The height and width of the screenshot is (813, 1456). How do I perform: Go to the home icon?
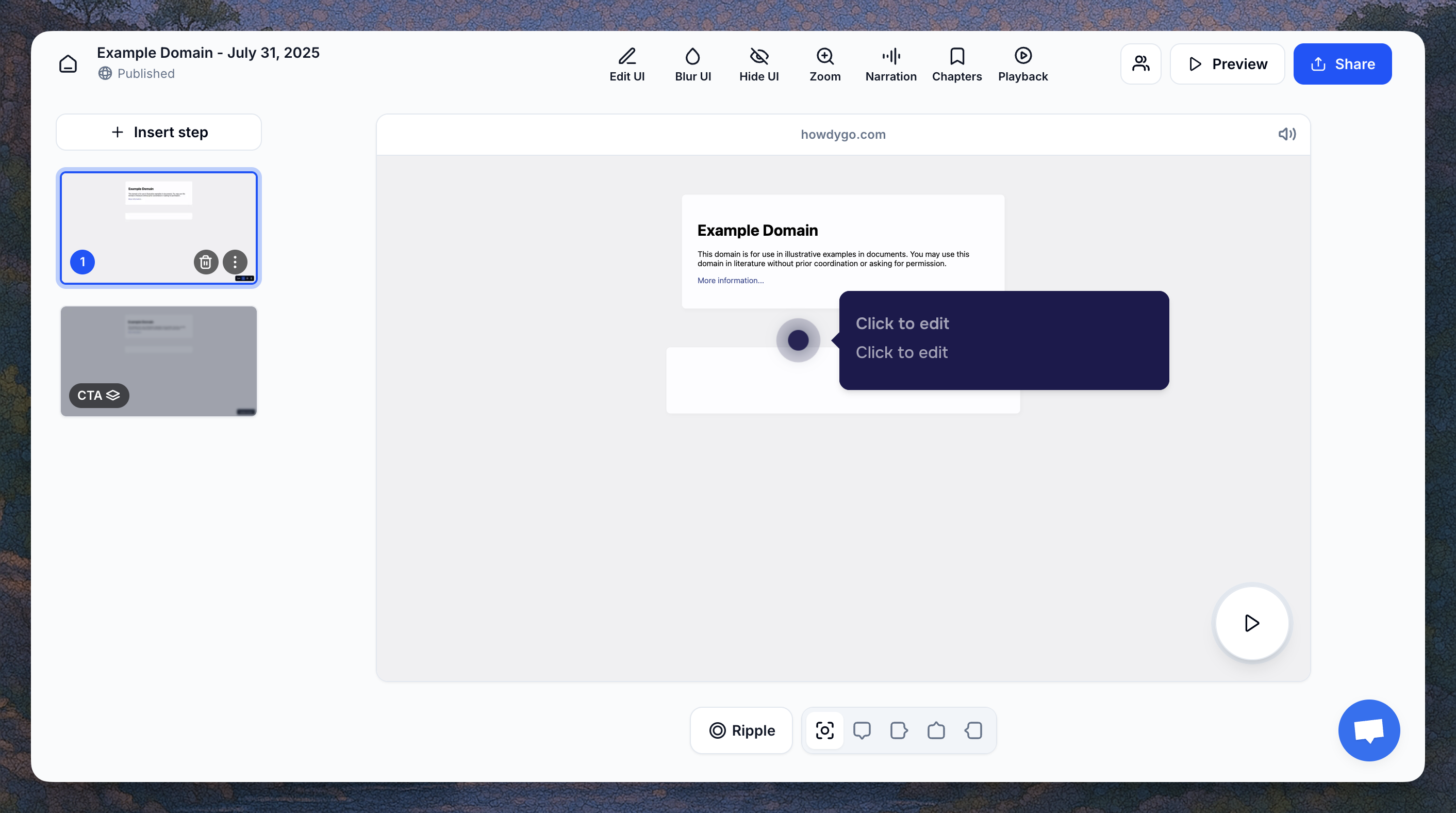tap(68, 64)
